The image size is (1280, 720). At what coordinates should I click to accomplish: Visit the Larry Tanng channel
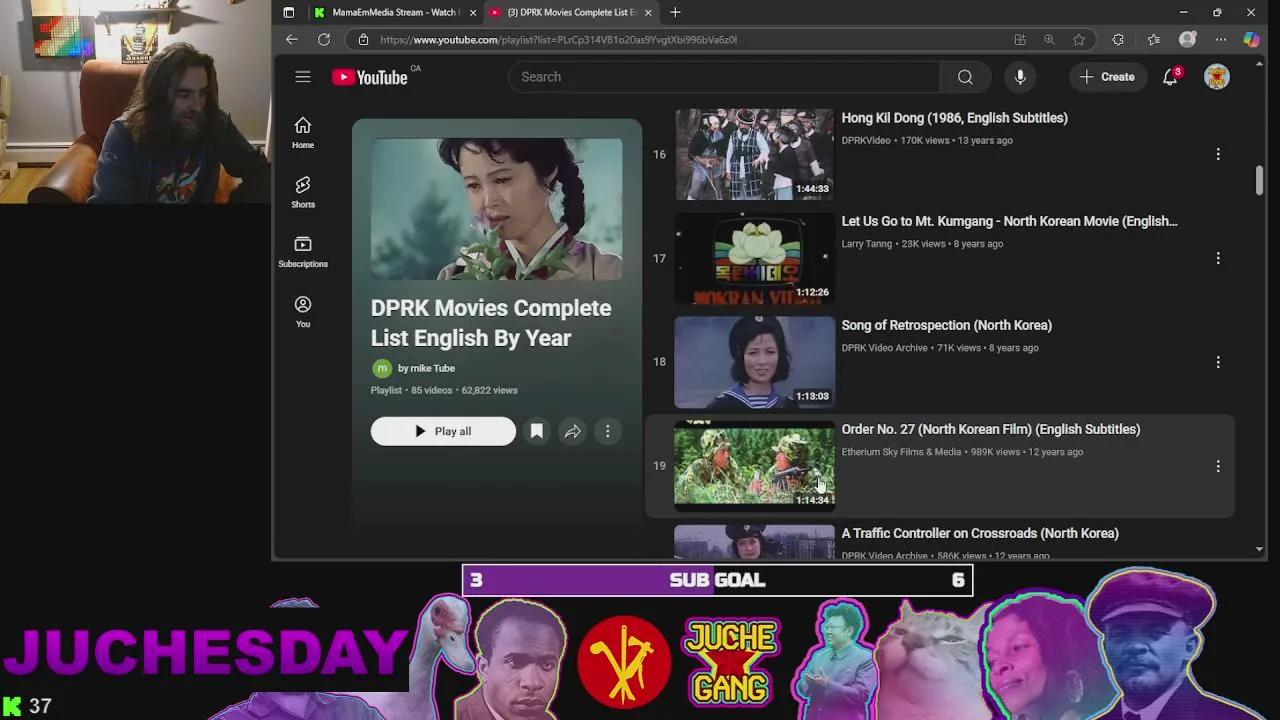(x=867, y=244)
